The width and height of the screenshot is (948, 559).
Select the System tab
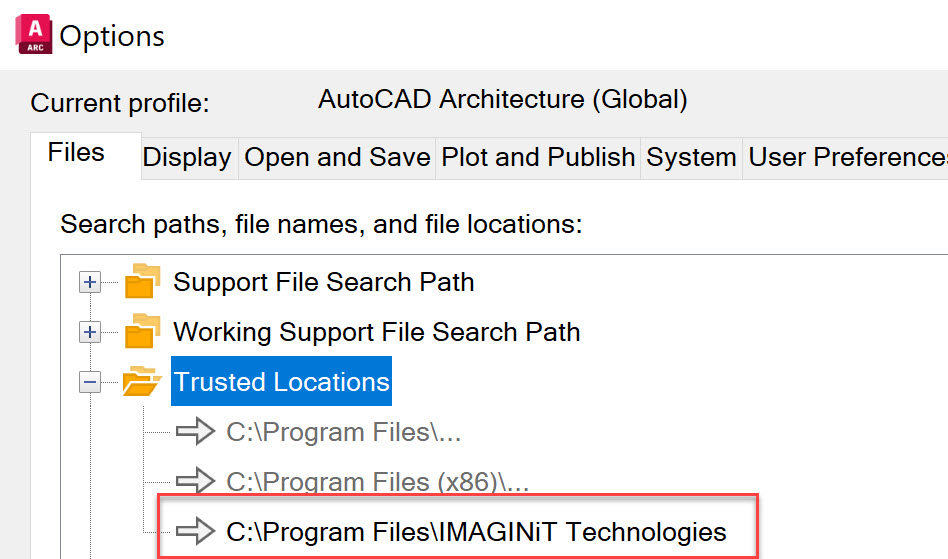pyautogui.click(x=691, y=158)
